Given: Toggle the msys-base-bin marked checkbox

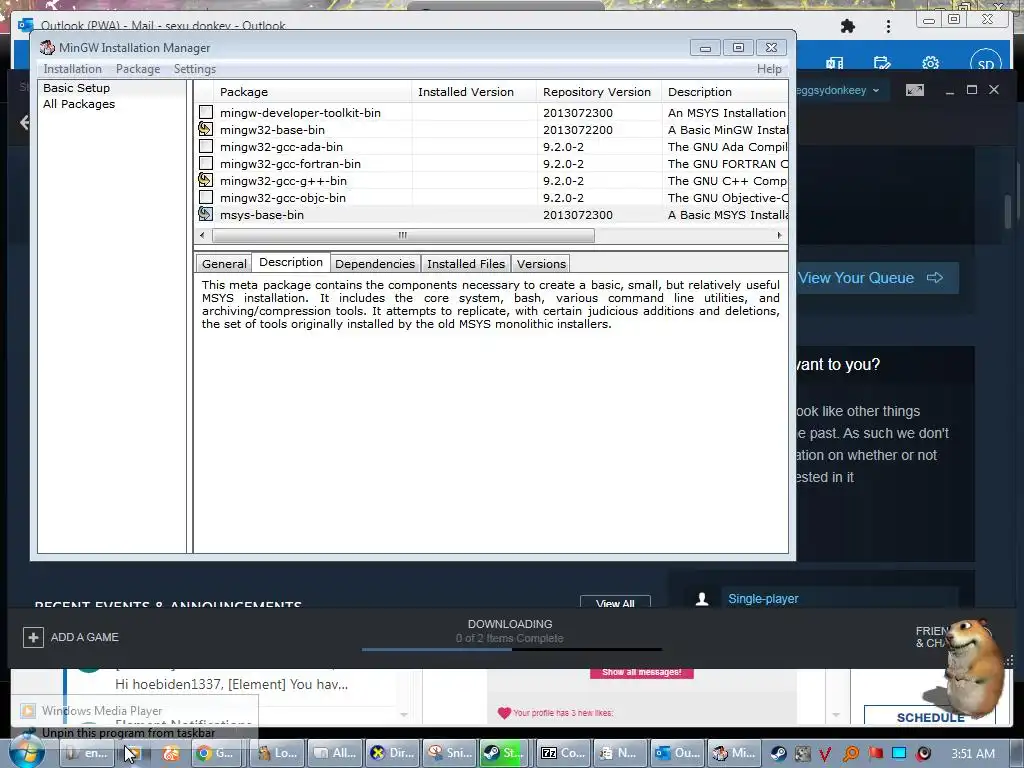Looking at the screenshot, I should 206,214.
